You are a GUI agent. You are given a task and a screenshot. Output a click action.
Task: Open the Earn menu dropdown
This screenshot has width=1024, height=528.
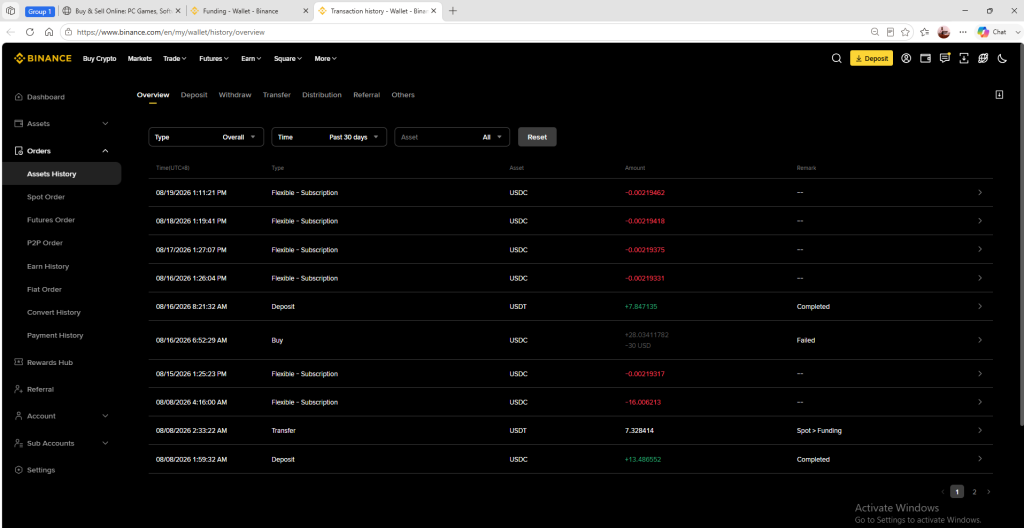click(x=251, y=58)
